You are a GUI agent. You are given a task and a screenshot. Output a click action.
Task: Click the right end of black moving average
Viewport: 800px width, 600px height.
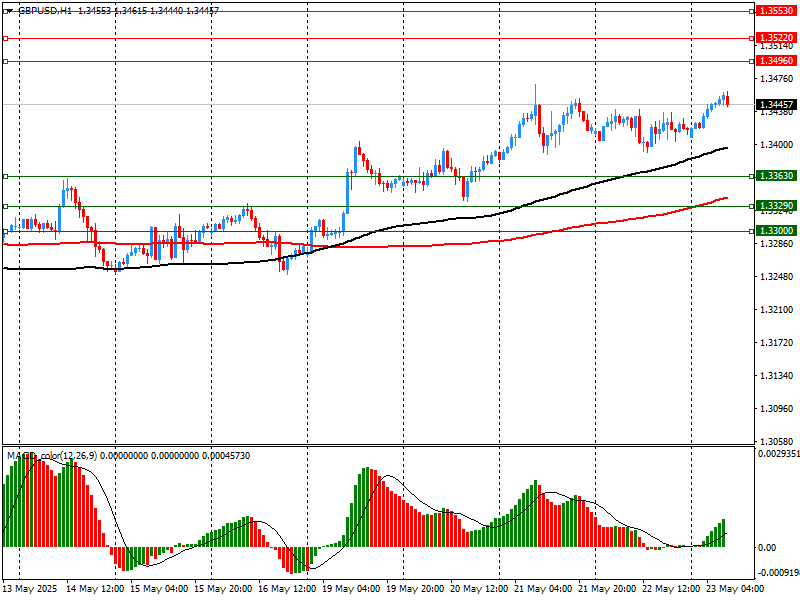point(726,148)
